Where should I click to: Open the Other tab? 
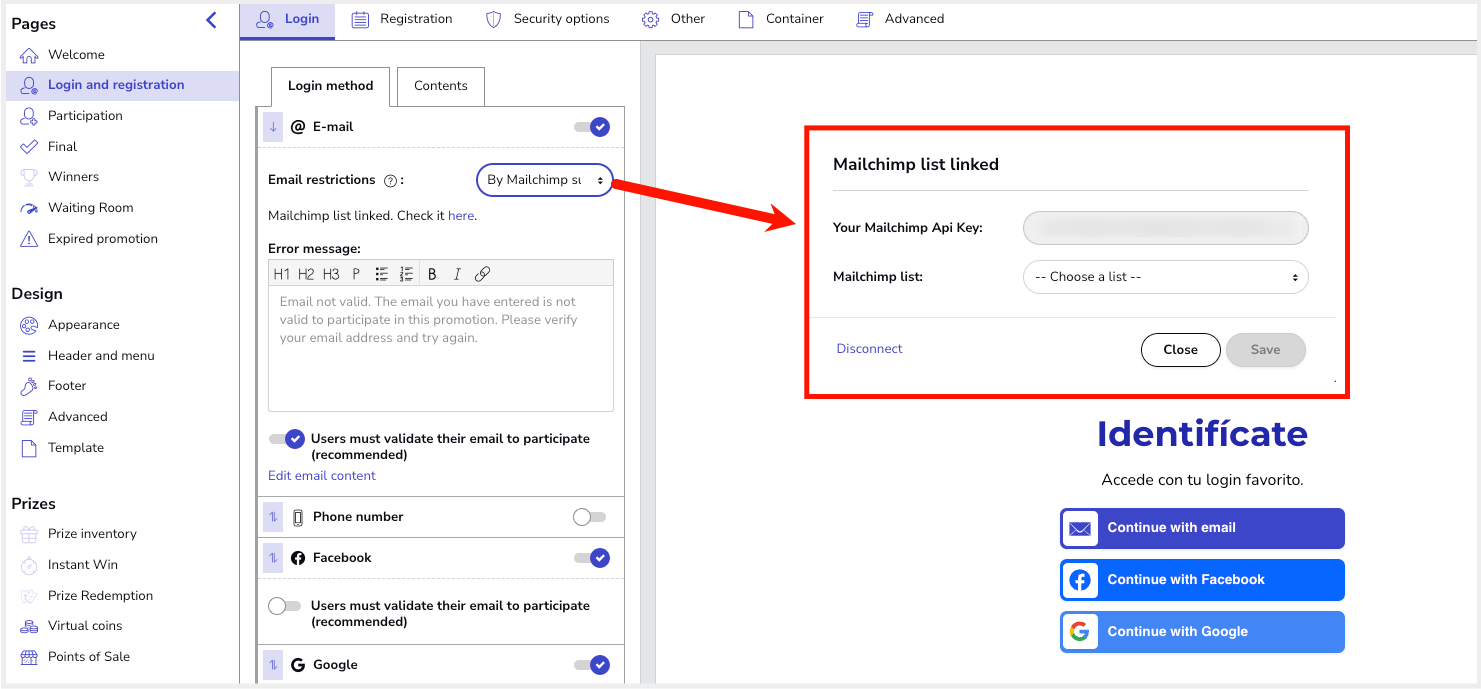[x=673, y=19]
